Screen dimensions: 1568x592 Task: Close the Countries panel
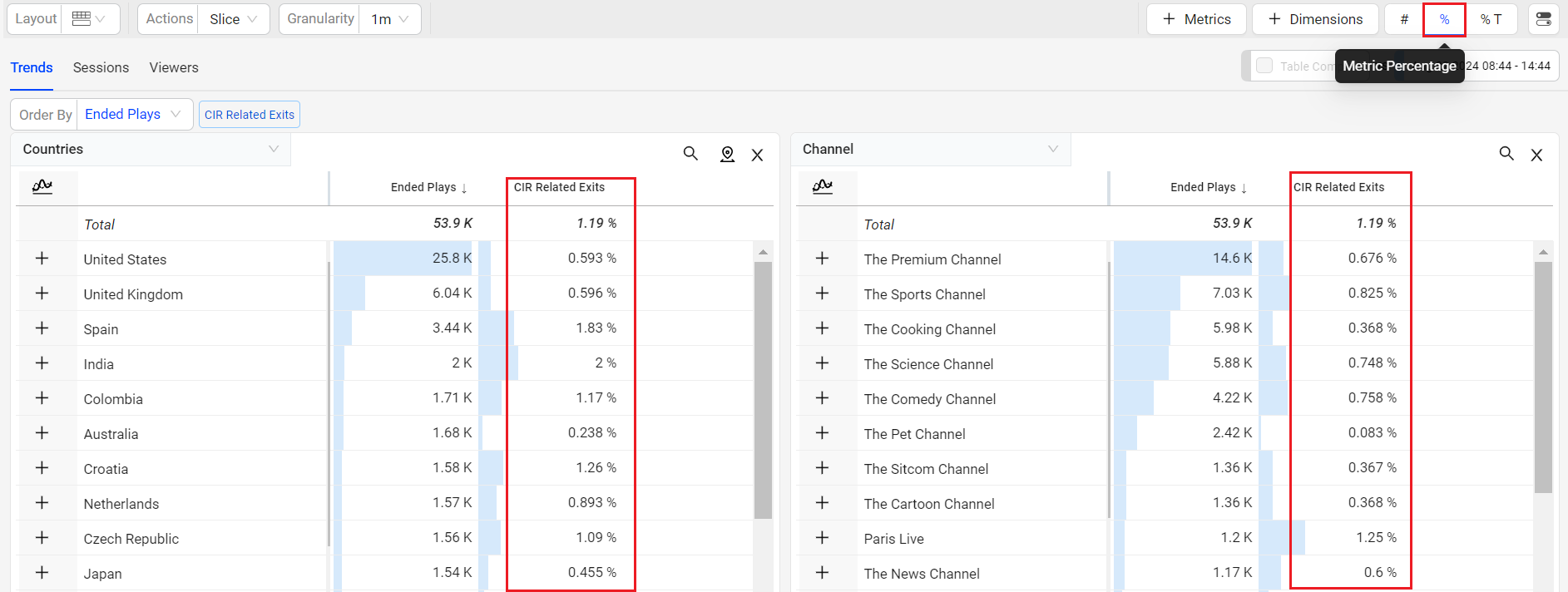[x=757, y=155]
